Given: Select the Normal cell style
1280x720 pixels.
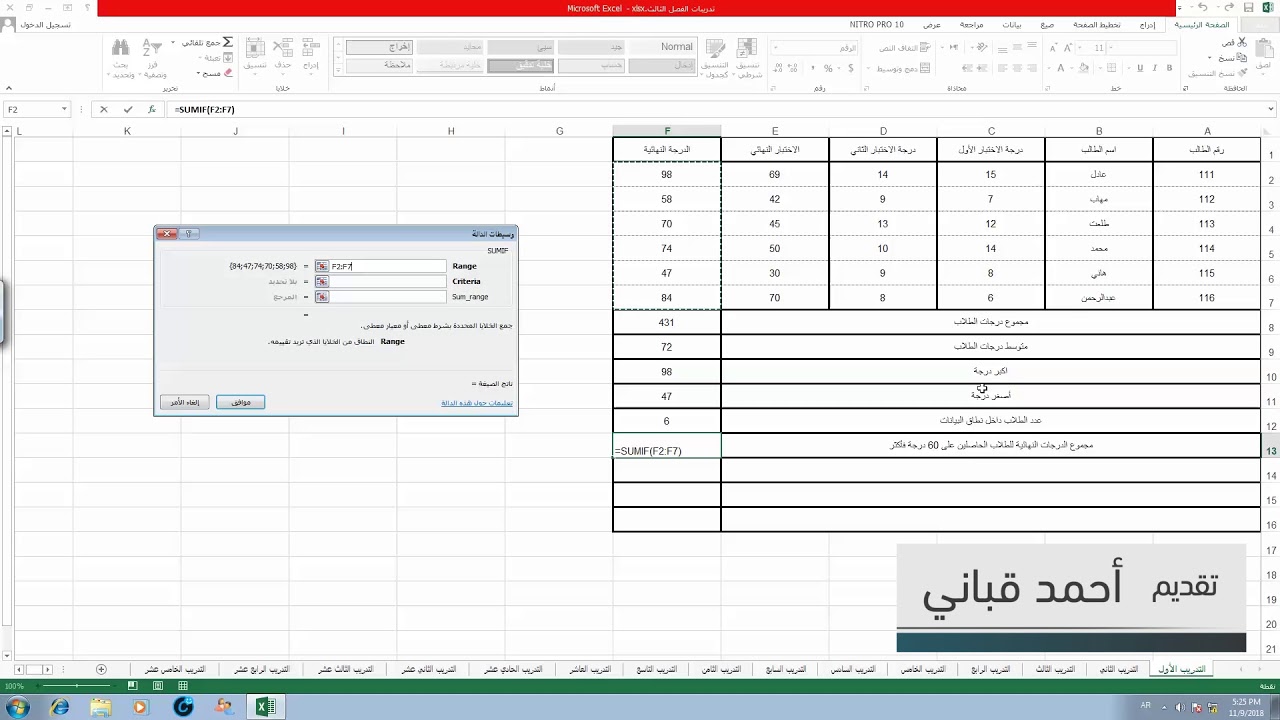Looking at the screenshot, I should [662, 47].
